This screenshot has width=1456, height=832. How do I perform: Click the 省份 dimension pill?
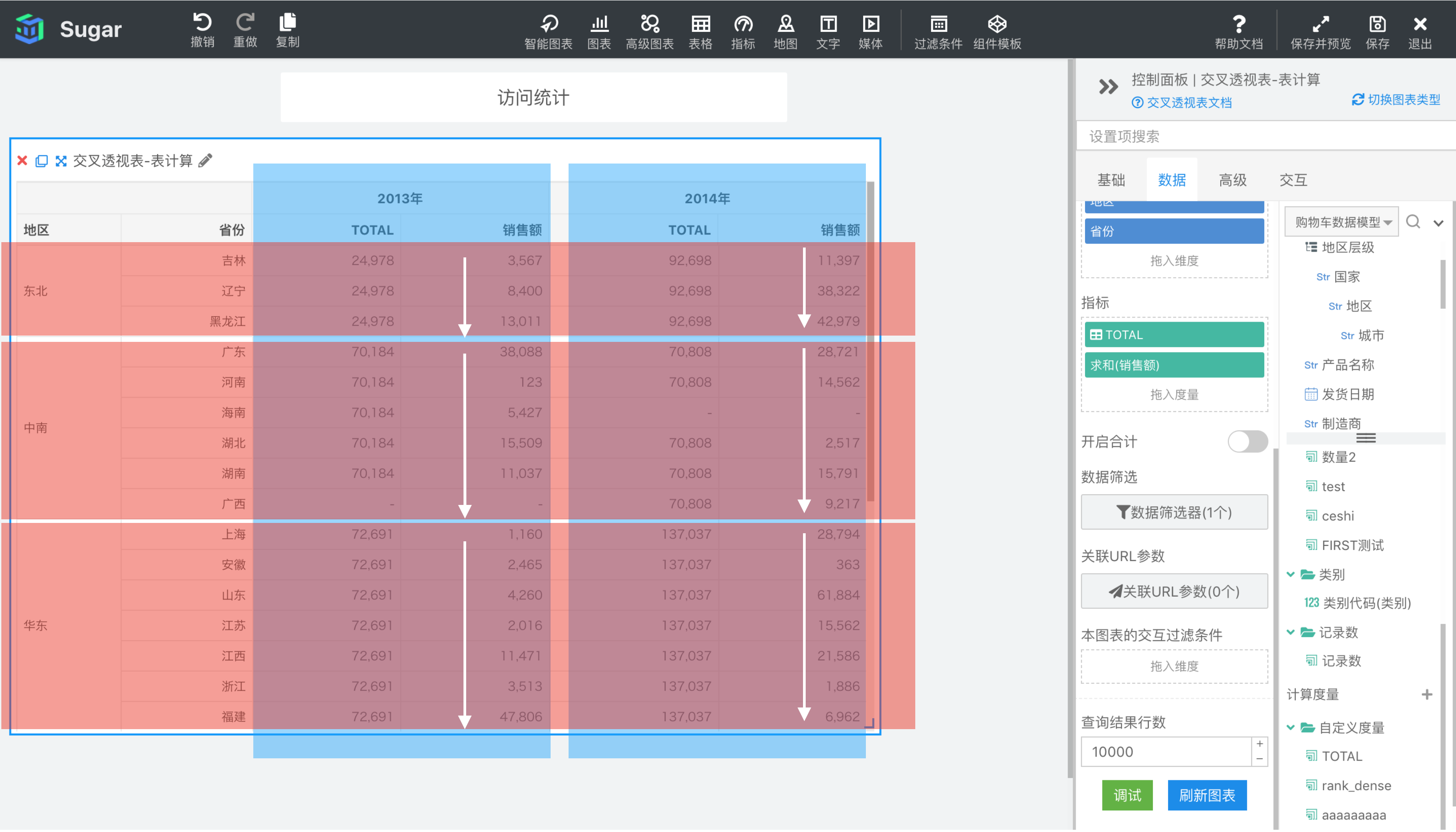[1174, 231]
